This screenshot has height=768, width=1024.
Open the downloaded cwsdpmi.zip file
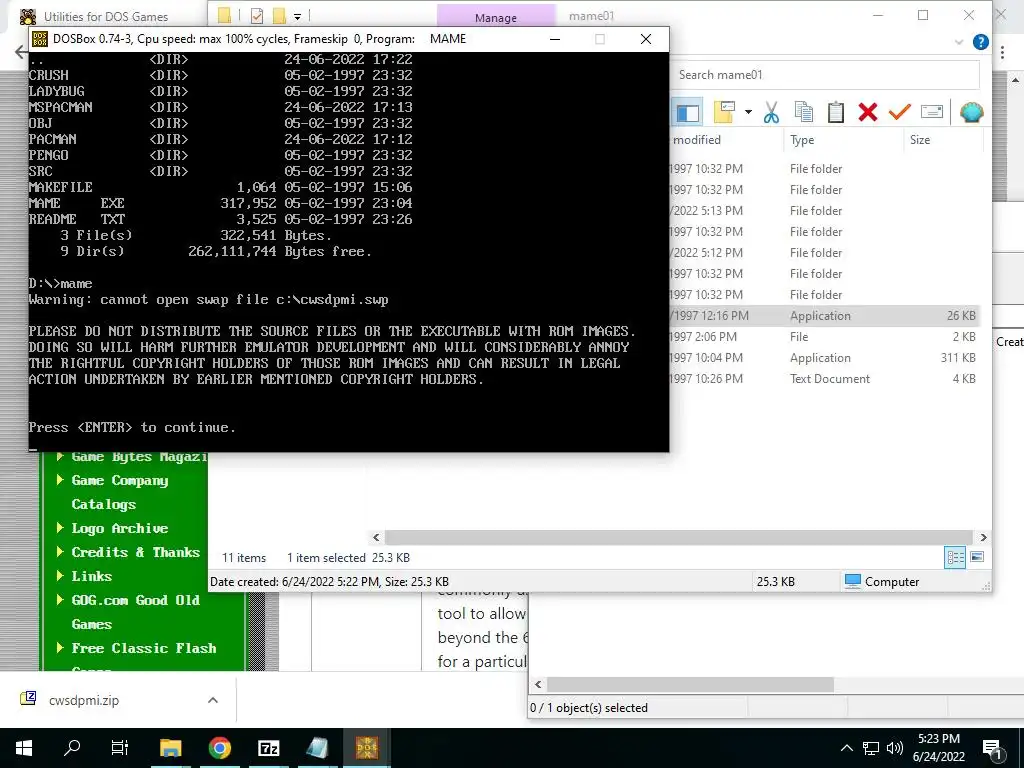point(84,700)
